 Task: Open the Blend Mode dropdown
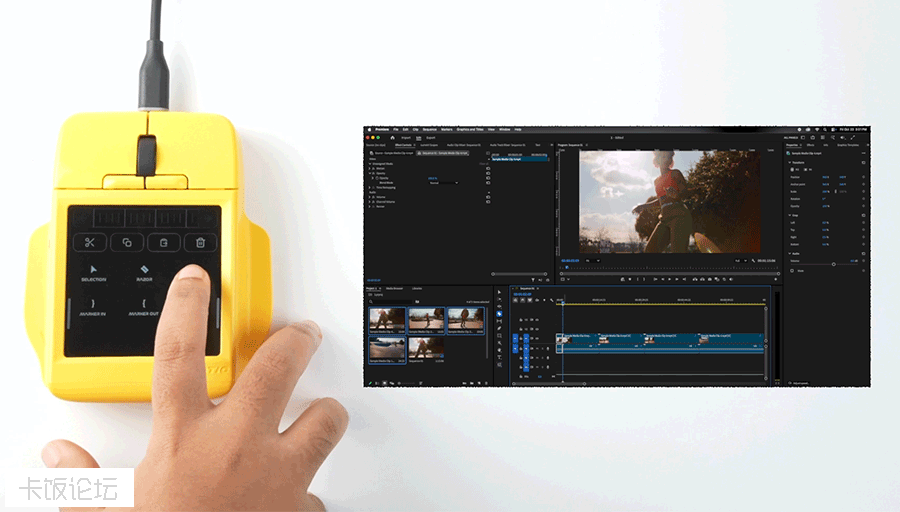444,183
